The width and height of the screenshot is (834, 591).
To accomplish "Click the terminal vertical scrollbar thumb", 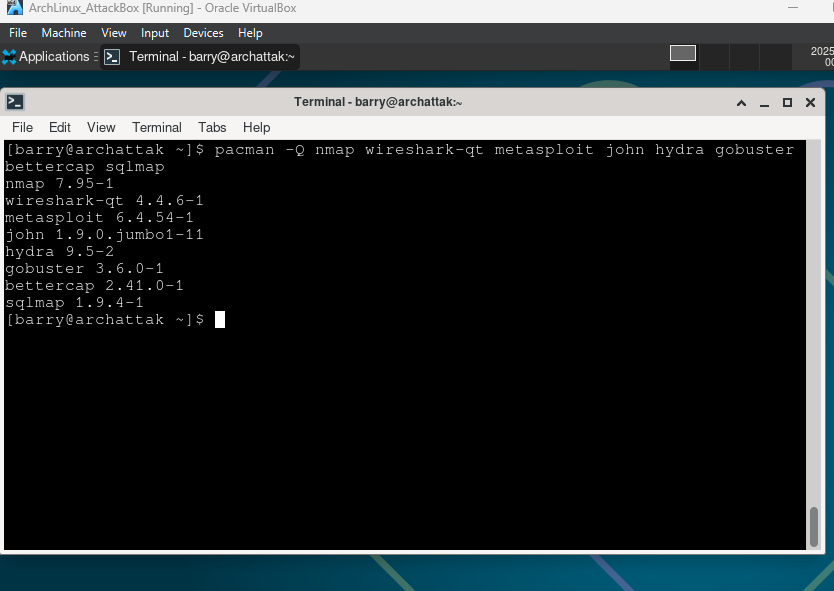I will click(813, 527).
